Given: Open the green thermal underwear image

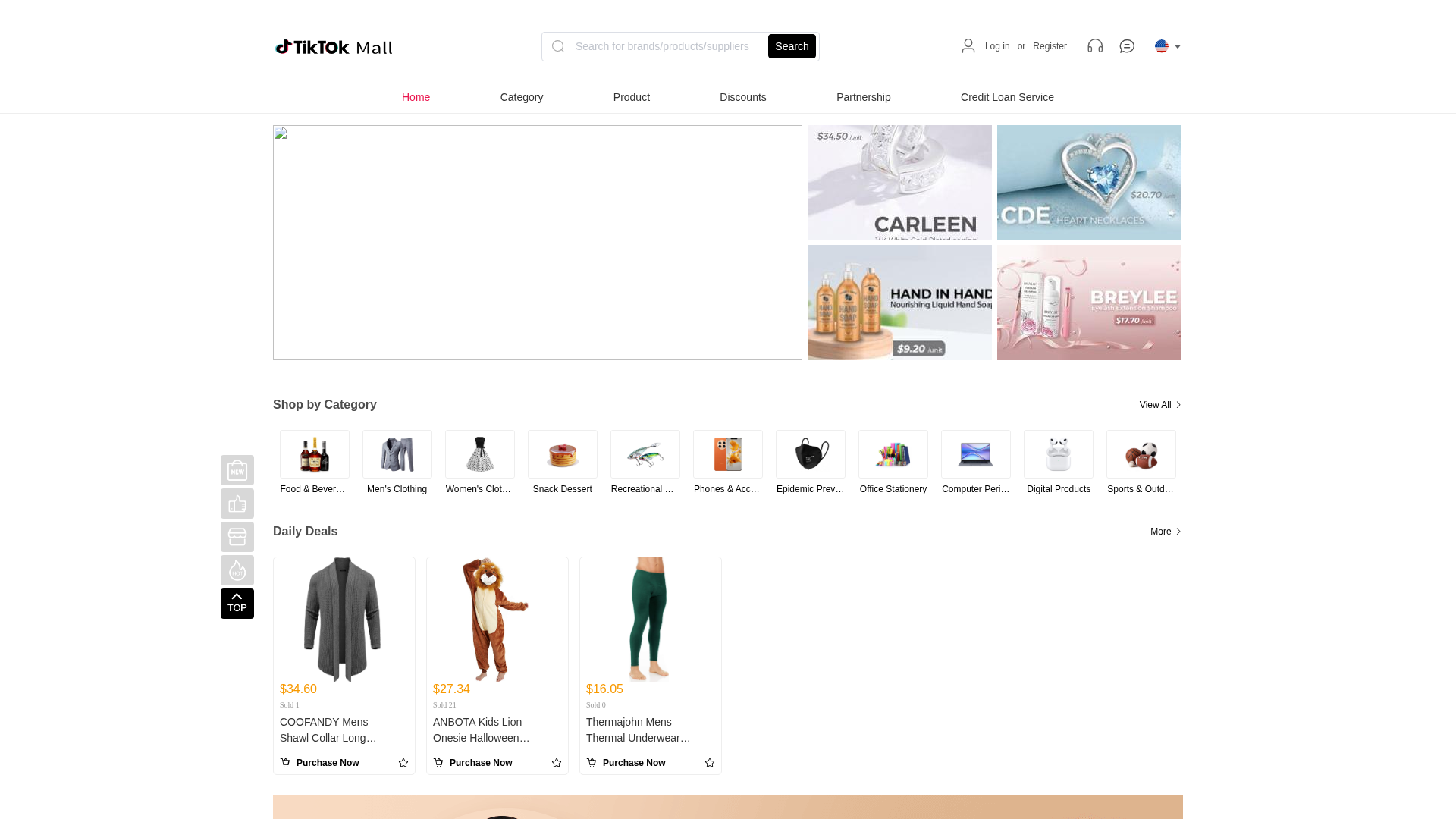Looking at the screenshot, I should [x=651, y=620].
